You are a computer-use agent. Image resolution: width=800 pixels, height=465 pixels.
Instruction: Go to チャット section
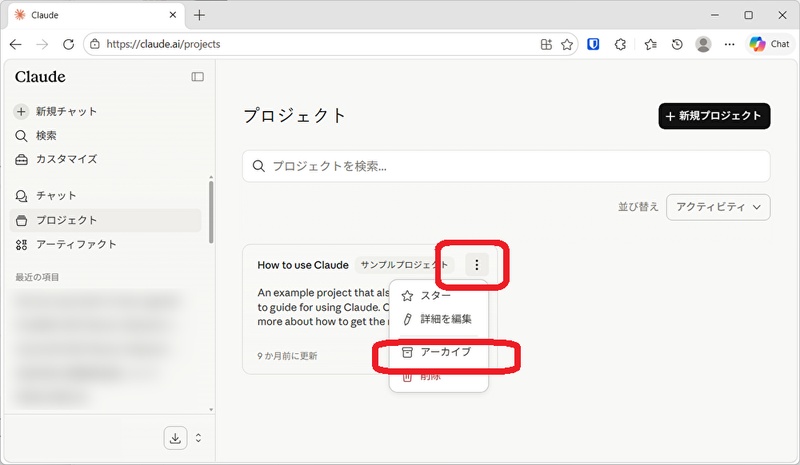(46, 195)
